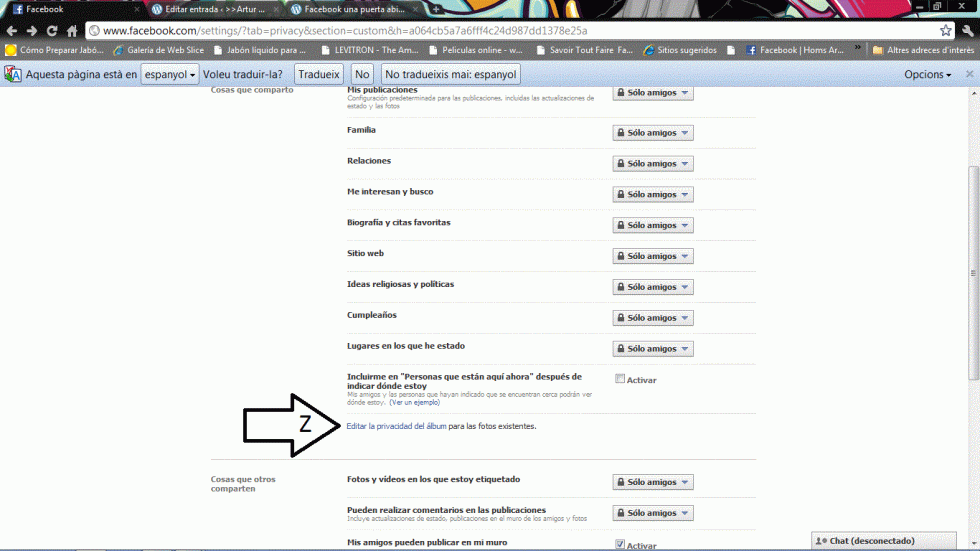
Task: Open the wrench settings menu
Action: (968, 31)
